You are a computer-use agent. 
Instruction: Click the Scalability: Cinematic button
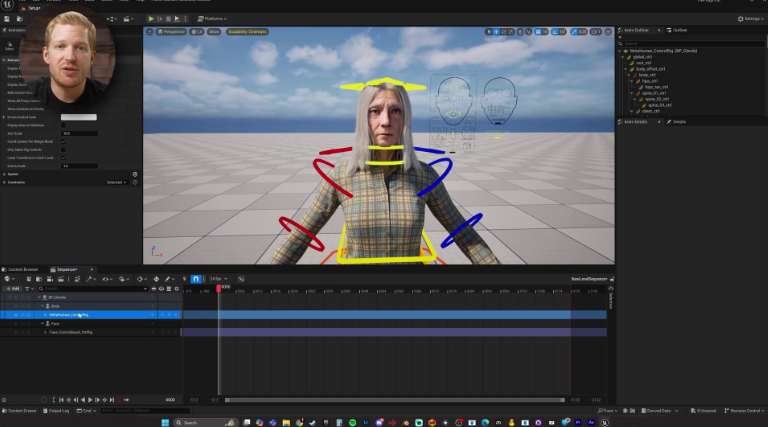247,32
